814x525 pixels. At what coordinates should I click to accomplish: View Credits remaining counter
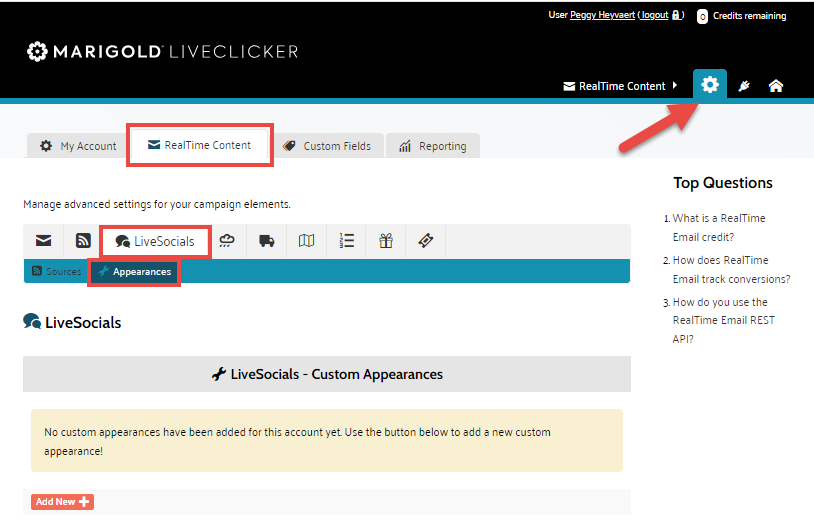click(741, 16)
